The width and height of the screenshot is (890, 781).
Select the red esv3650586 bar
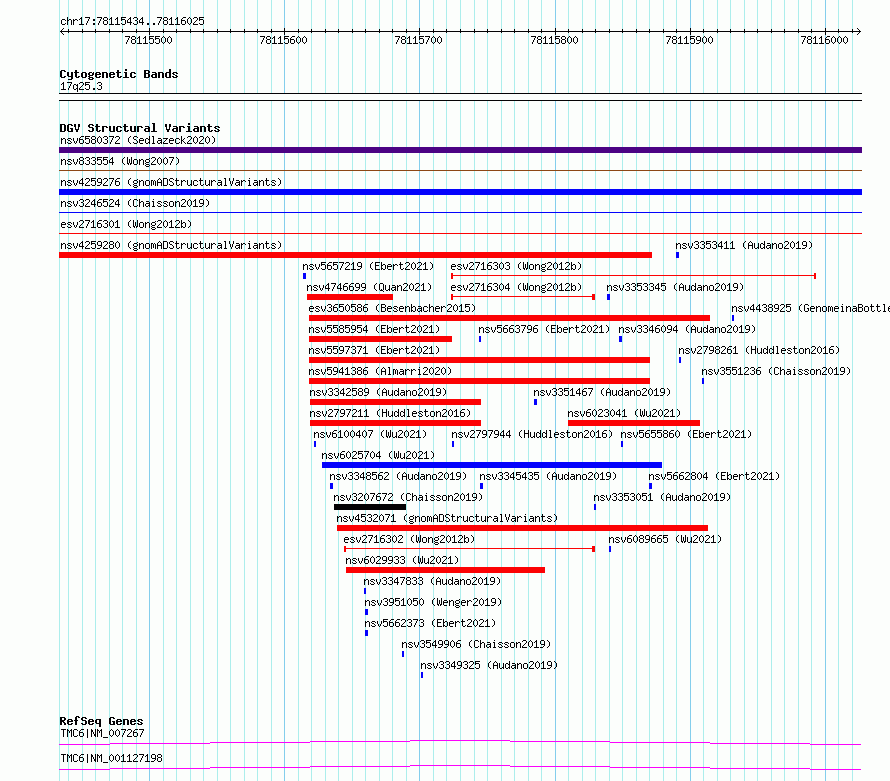coord(509,318)
